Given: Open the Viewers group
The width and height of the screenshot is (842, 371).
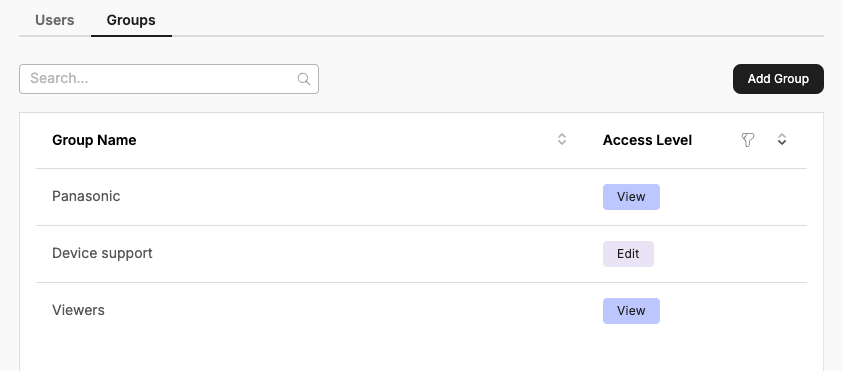Looking at the screenshot, I should 78,310.
